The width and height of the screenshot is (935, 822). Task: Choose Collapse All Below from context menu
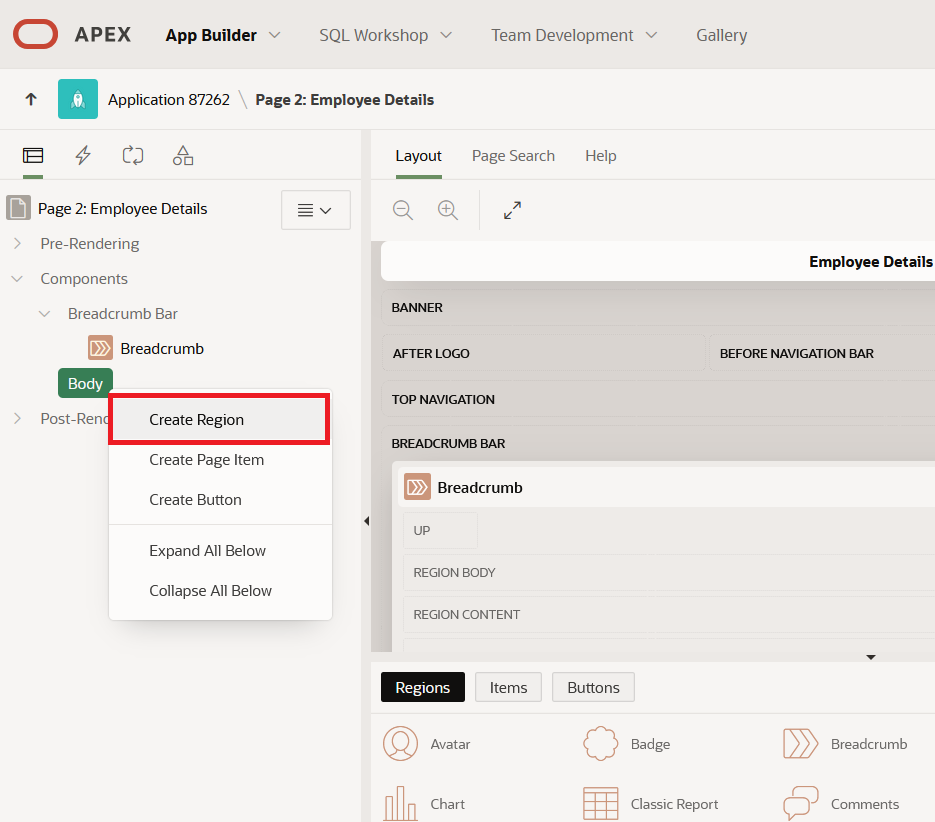click(220, 590)
